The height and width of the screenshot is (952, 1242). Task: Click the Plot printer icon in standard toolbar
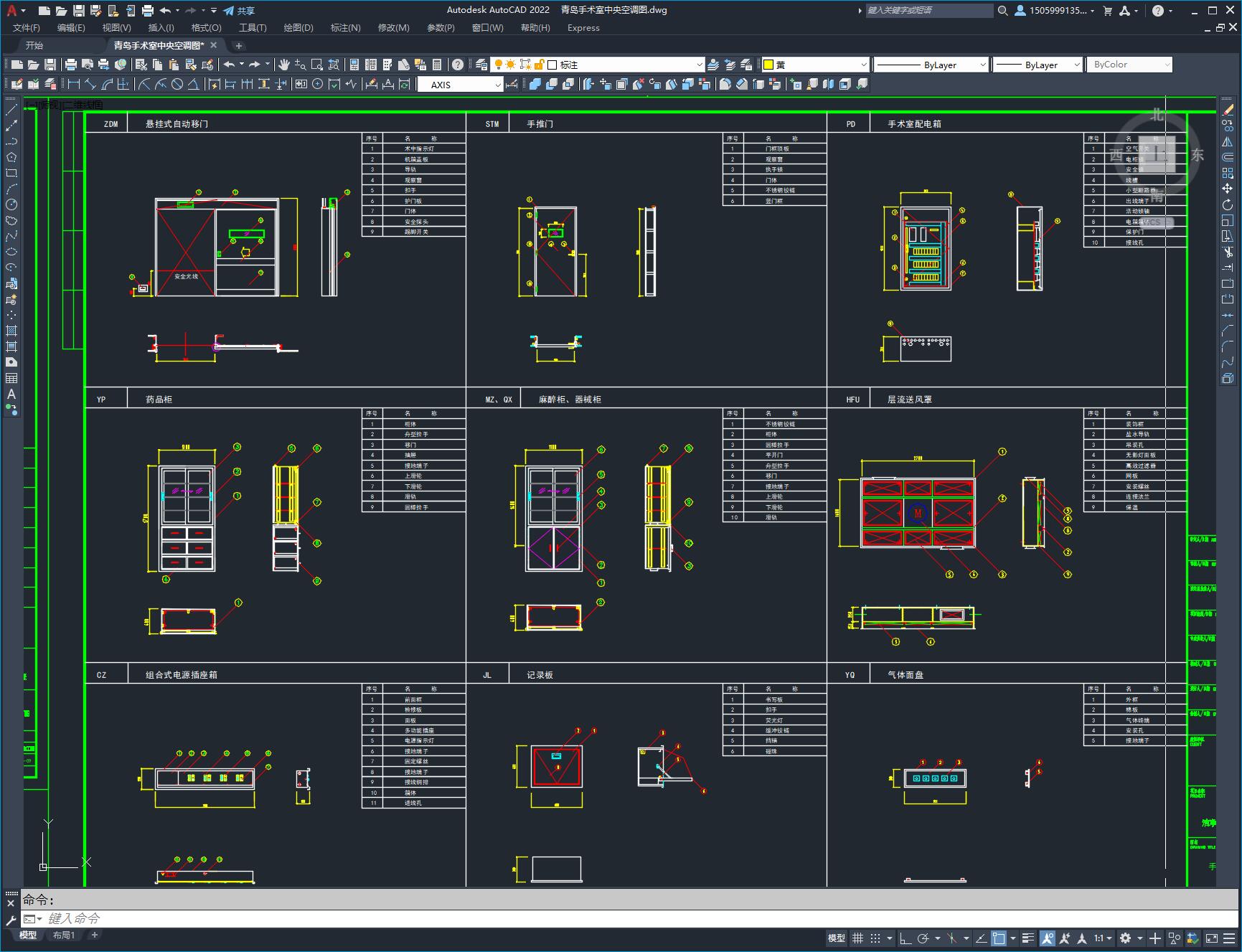click(71, 65)
